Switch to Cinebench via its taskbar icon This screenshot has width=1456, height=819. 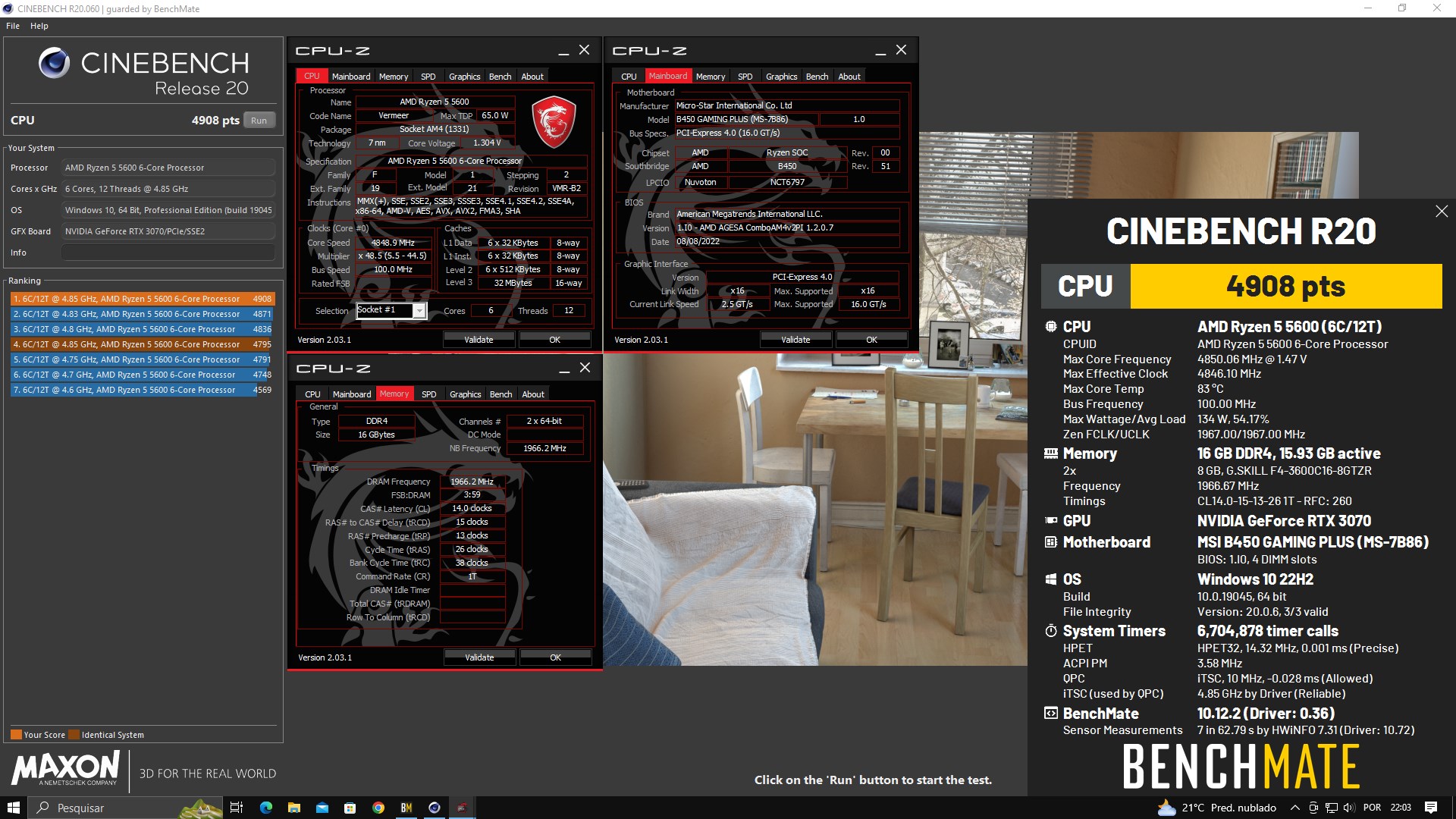[434, 808]
